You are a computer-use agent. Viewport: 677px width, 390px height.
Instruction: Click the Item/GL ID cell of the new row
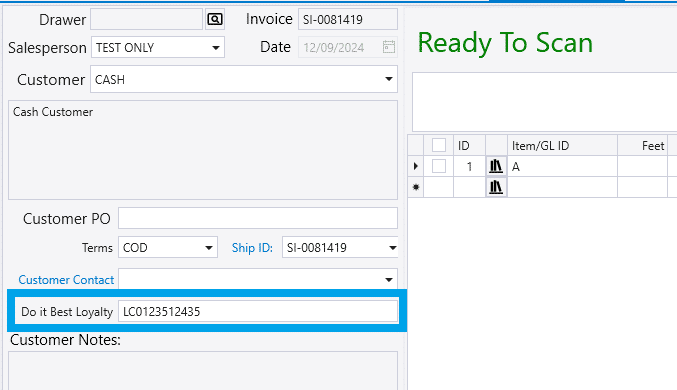point(562,187)
